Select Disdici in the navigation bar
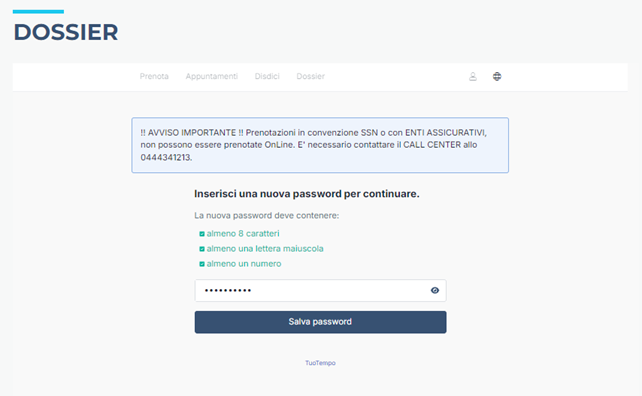This screenshot has width=642, height=396. point(267,76)
